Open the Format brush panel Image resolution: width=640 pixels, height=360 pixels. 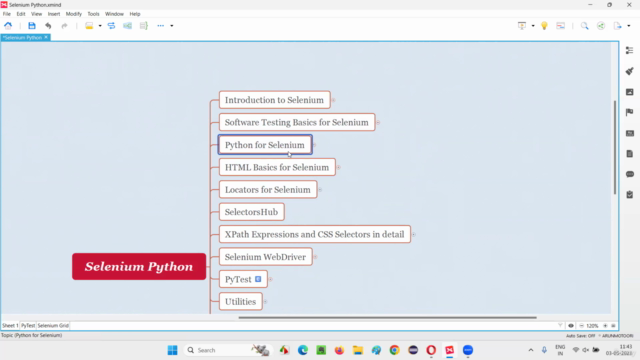coord(629,71)
